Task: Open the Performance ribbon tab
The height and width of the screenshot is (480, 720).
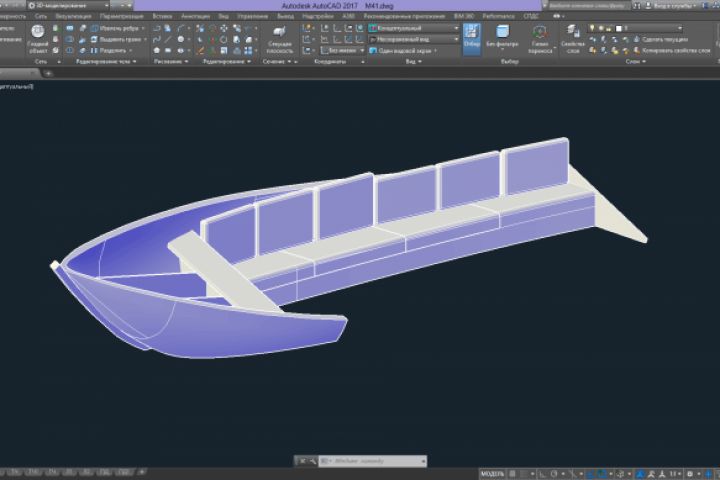Action: pos(498,16)
